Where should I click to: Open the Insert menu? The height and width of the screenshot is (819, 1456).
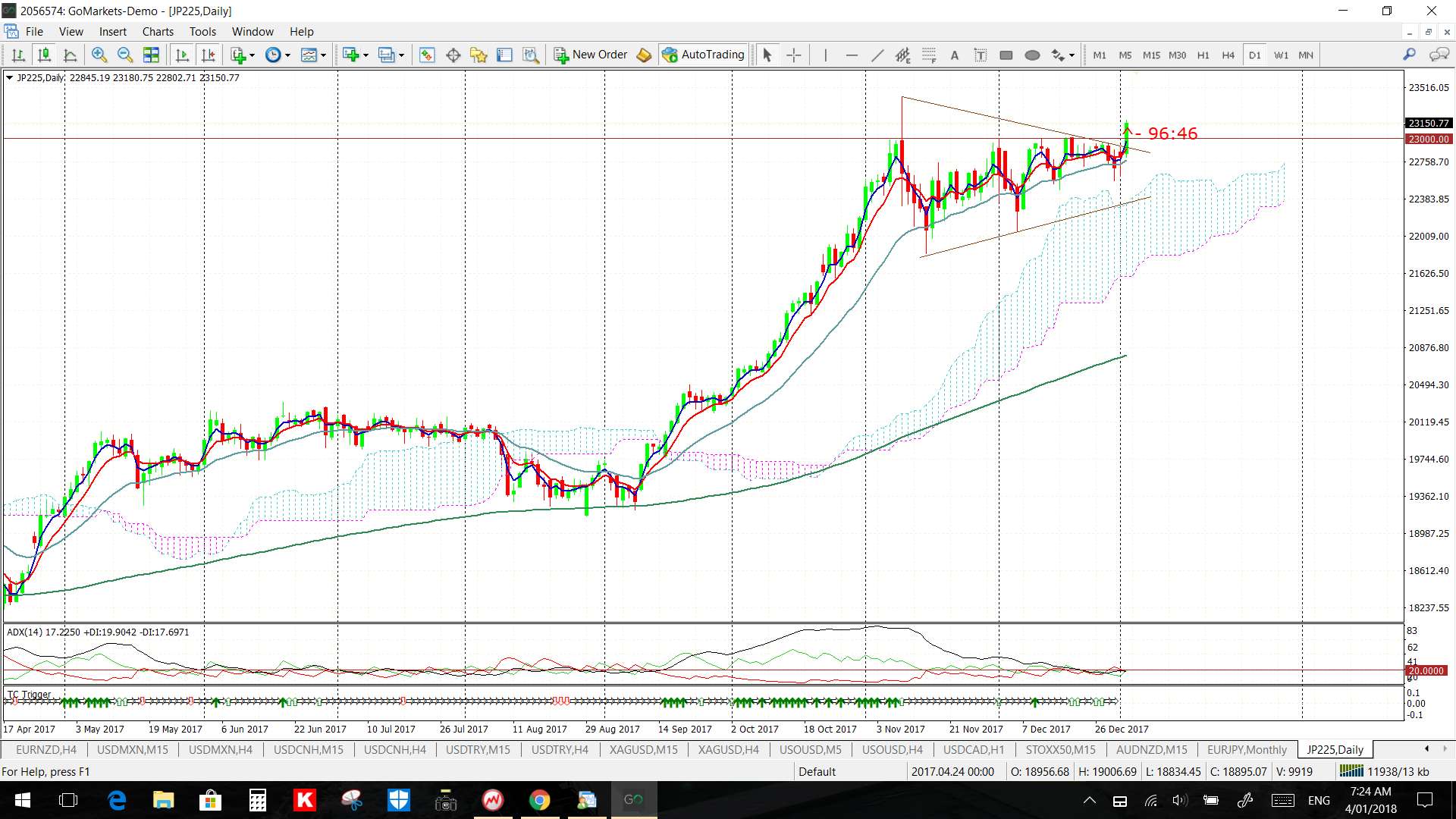113,31
